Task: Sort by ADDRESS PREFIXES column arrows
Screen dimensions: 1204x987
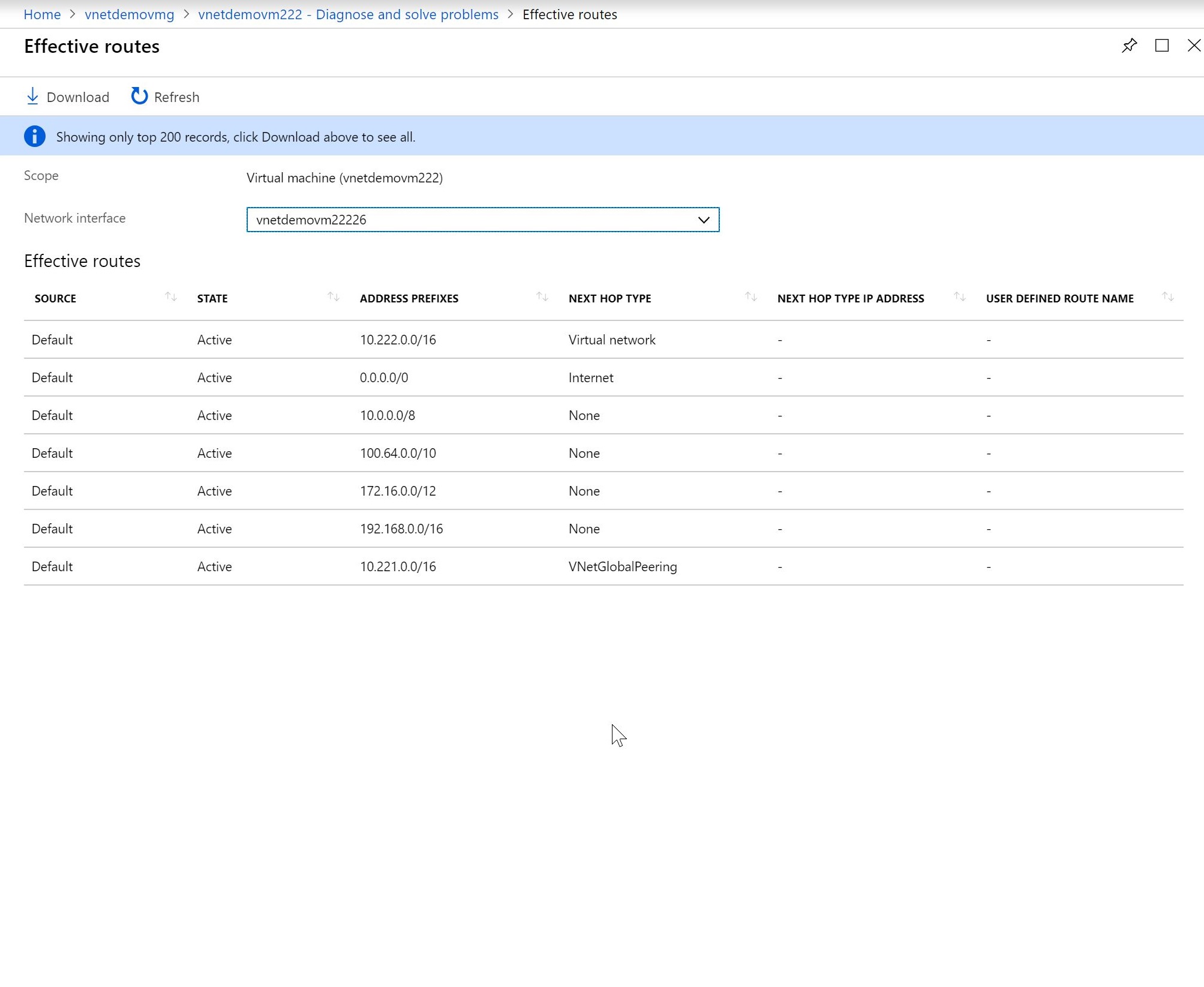Action: [542, 297]
